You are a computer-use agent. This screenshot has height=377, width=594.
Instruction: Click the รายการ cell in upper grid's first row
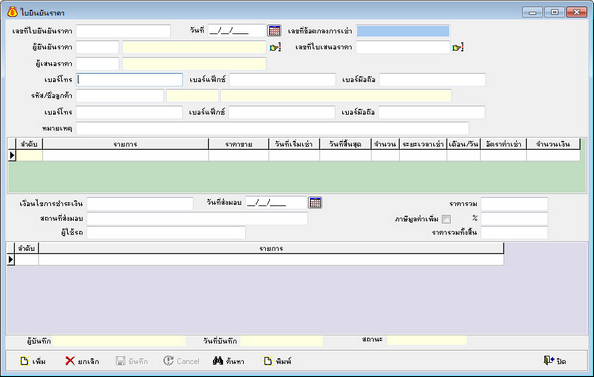point(125,155)
